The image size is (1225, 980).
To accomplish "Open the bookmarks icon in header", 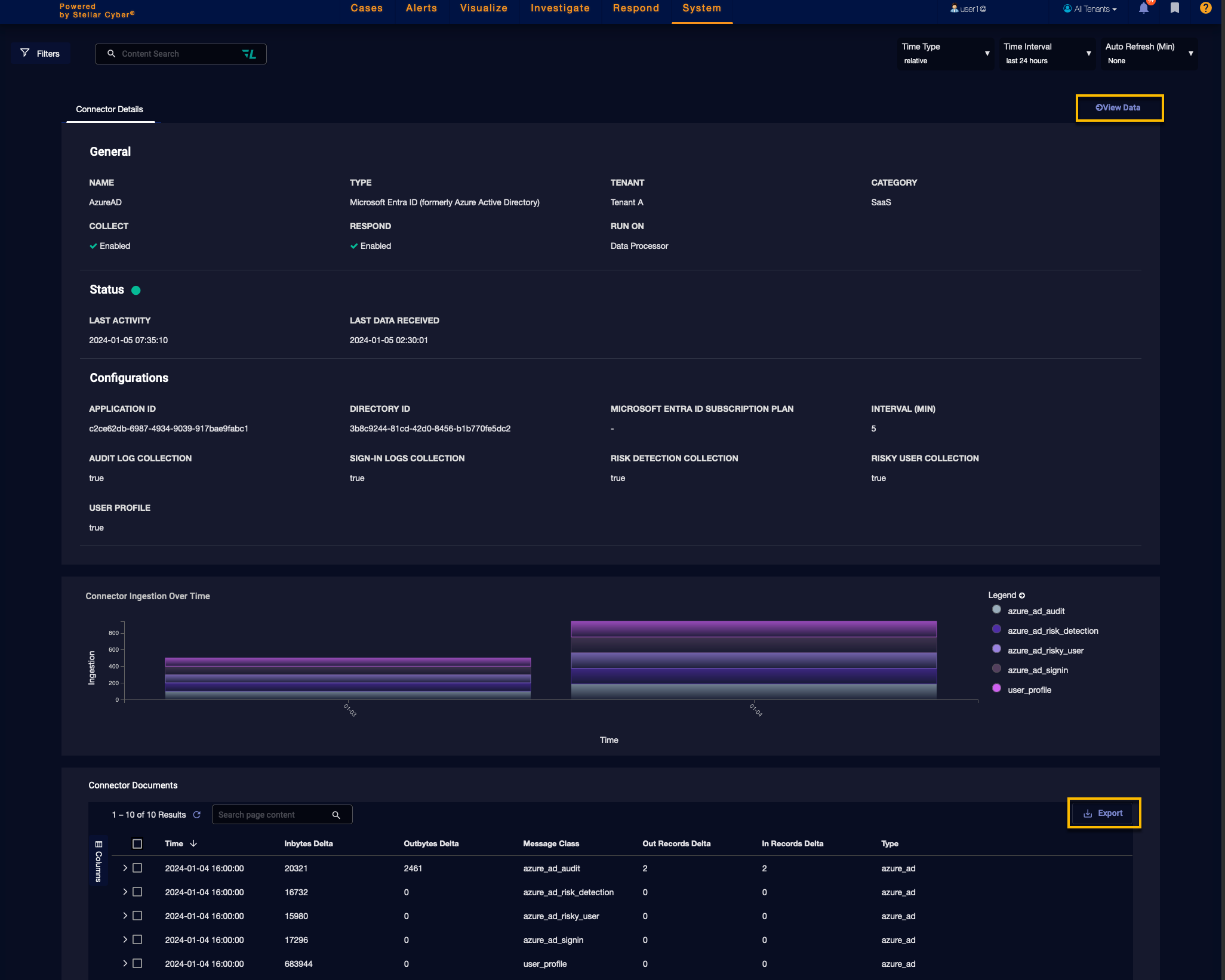I will (1174, 8).
